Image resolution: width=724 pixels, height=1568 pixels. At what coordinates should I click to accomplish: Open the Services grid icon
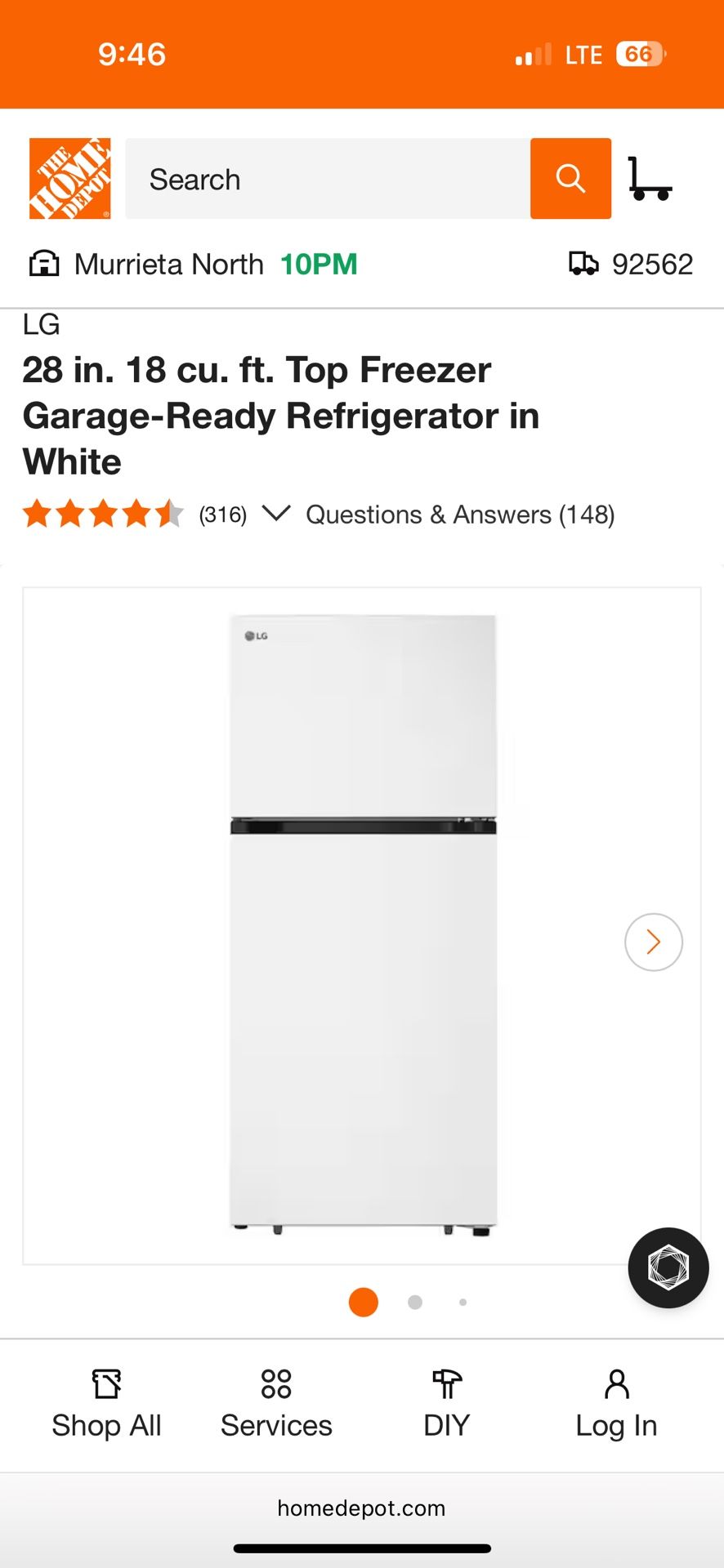click(276, 1383)
